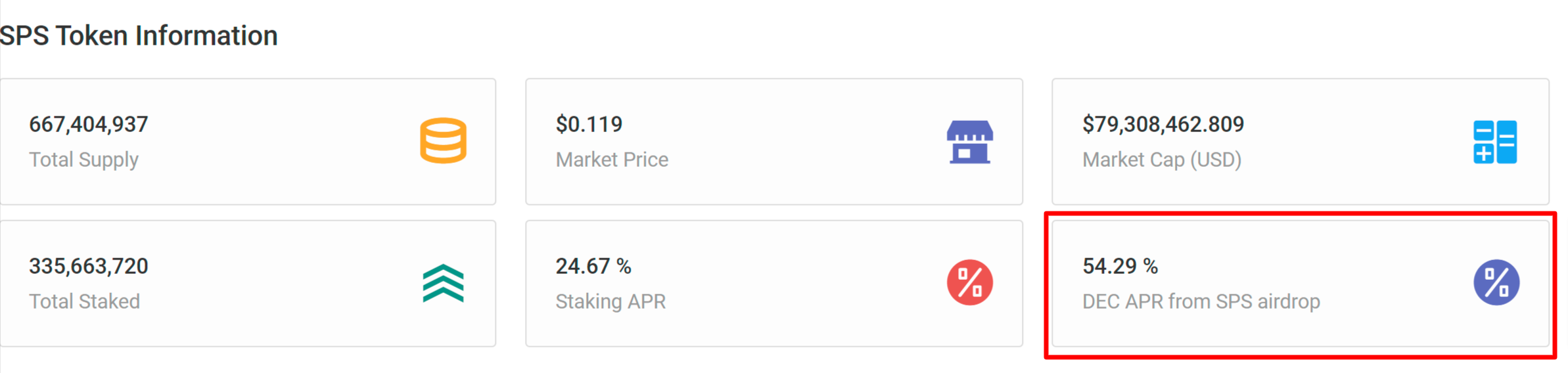This screenshot has width=1568, height=373.
Task: Select the Staking APR card
Action: (x=774, y=284)
